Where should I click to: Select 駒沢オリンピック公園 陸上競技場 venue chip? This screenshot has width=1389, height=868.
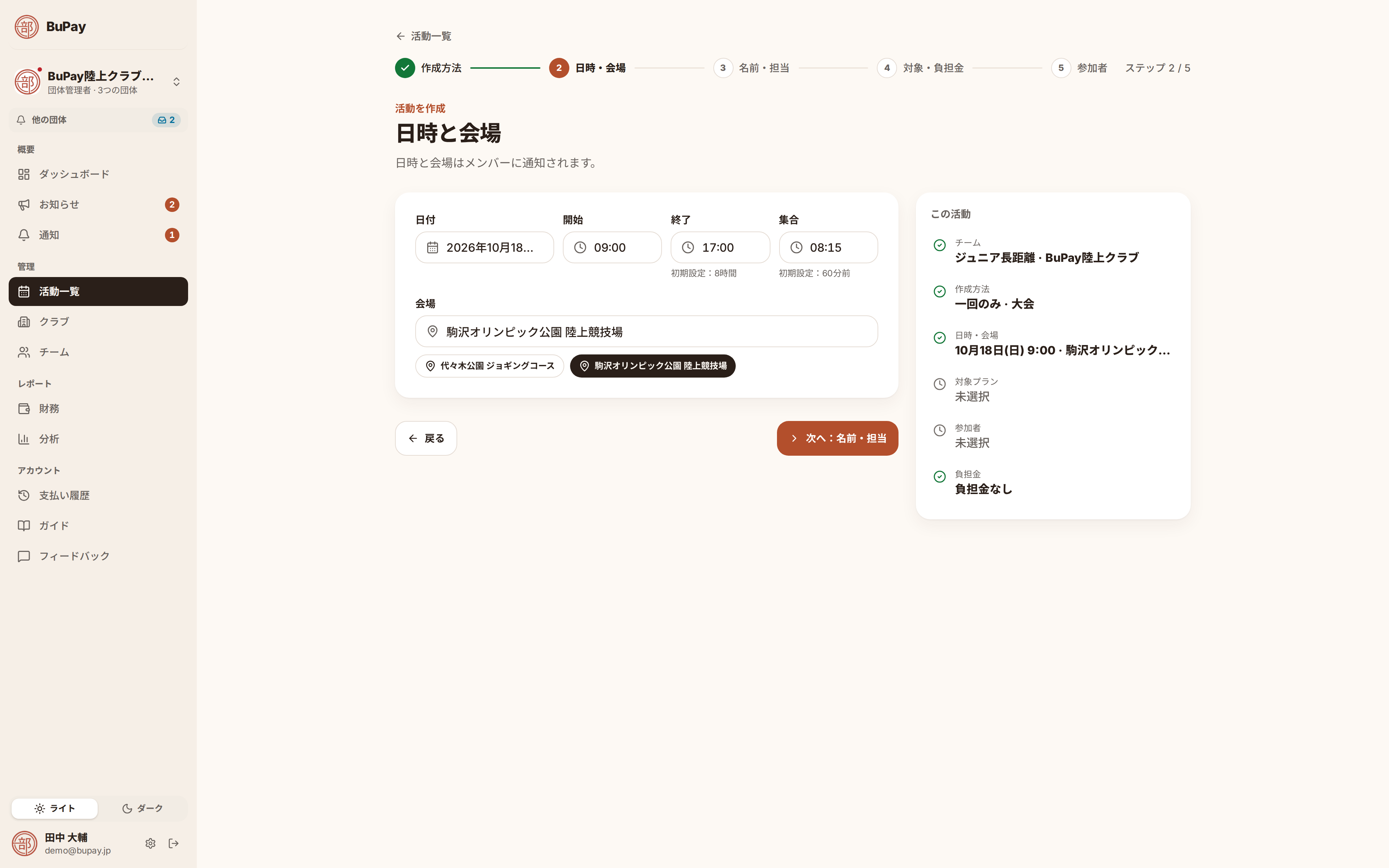click(653, 366)
